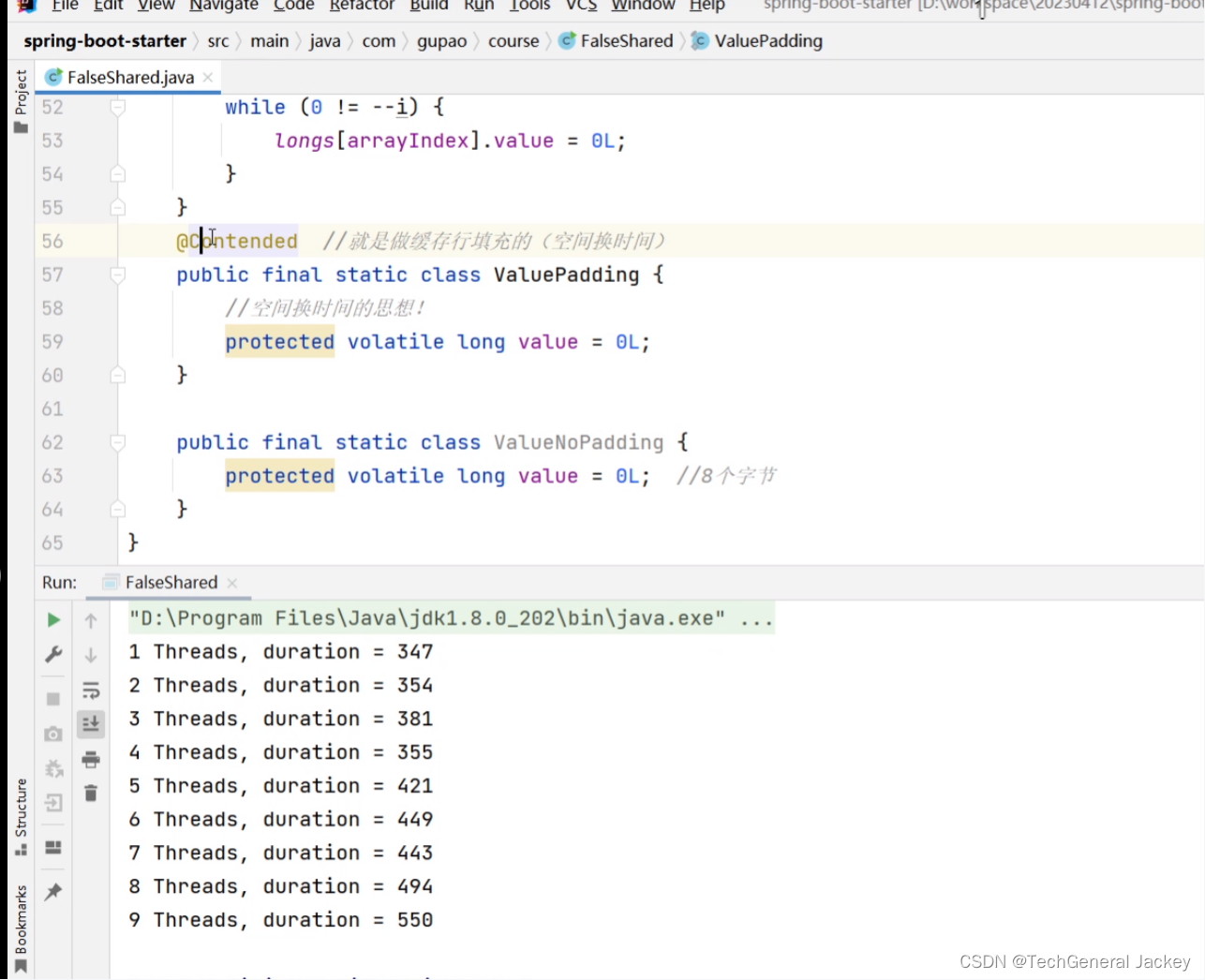1205x980 pixels.
Task: Click console line '9 Threads, duration = 550'
Action: [x=281, y=919]
